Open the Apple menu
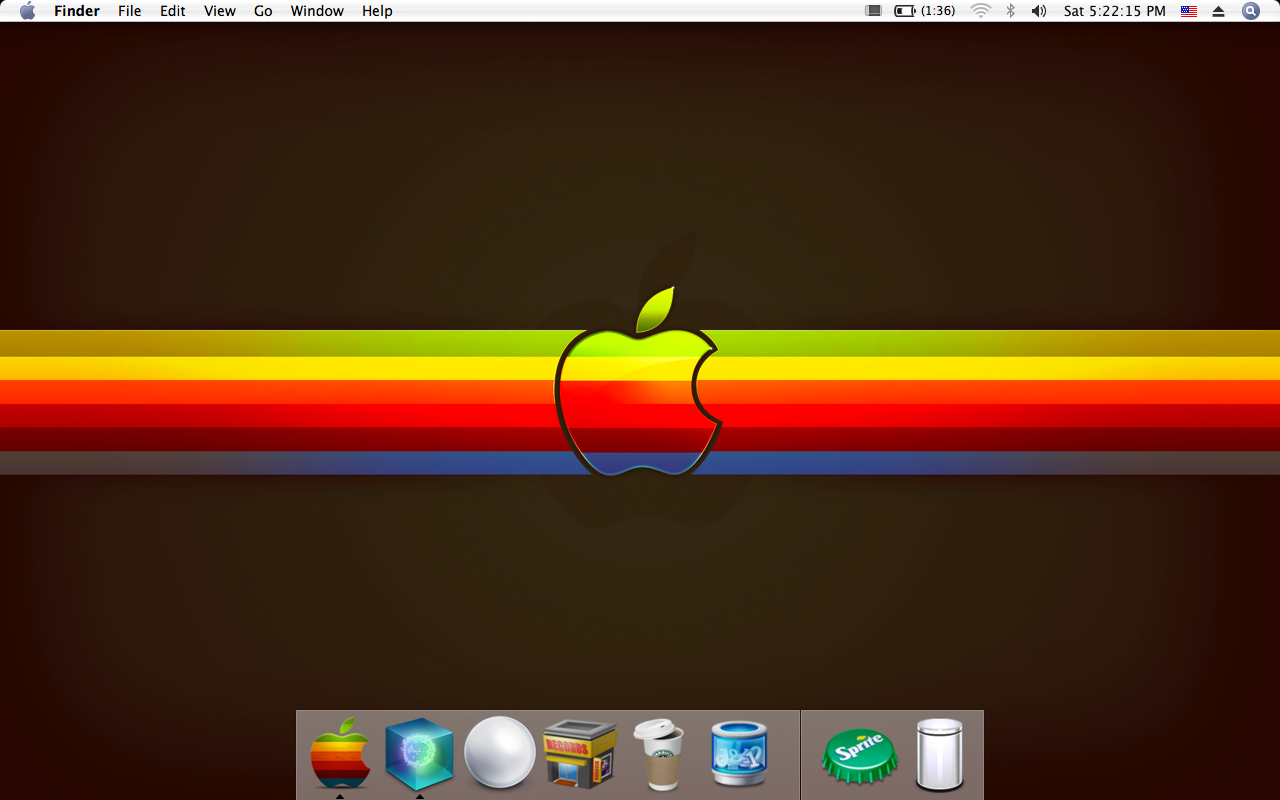Screen dimensions: 1280x800 tap(27, 11)
